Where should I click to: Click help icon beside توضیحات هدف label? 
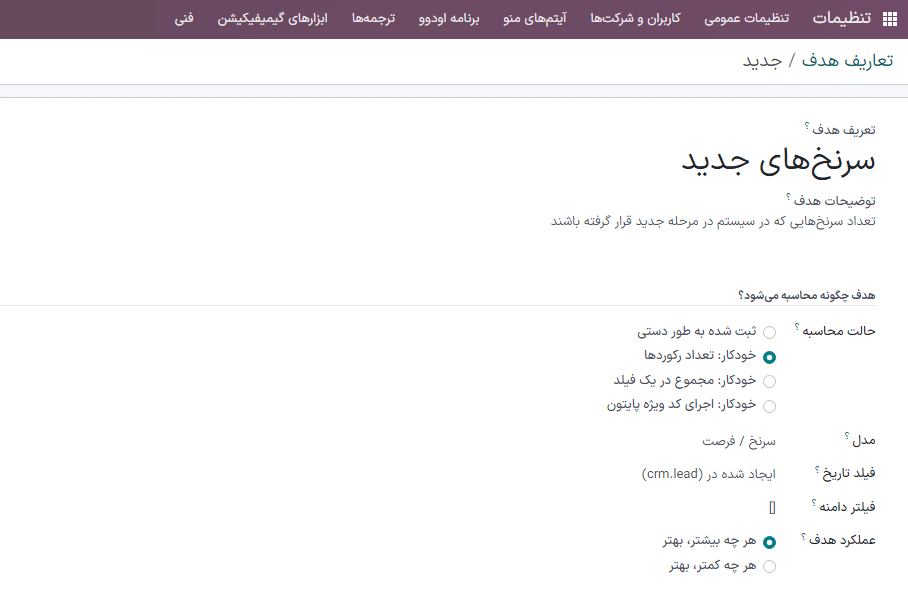coord(788,196)
